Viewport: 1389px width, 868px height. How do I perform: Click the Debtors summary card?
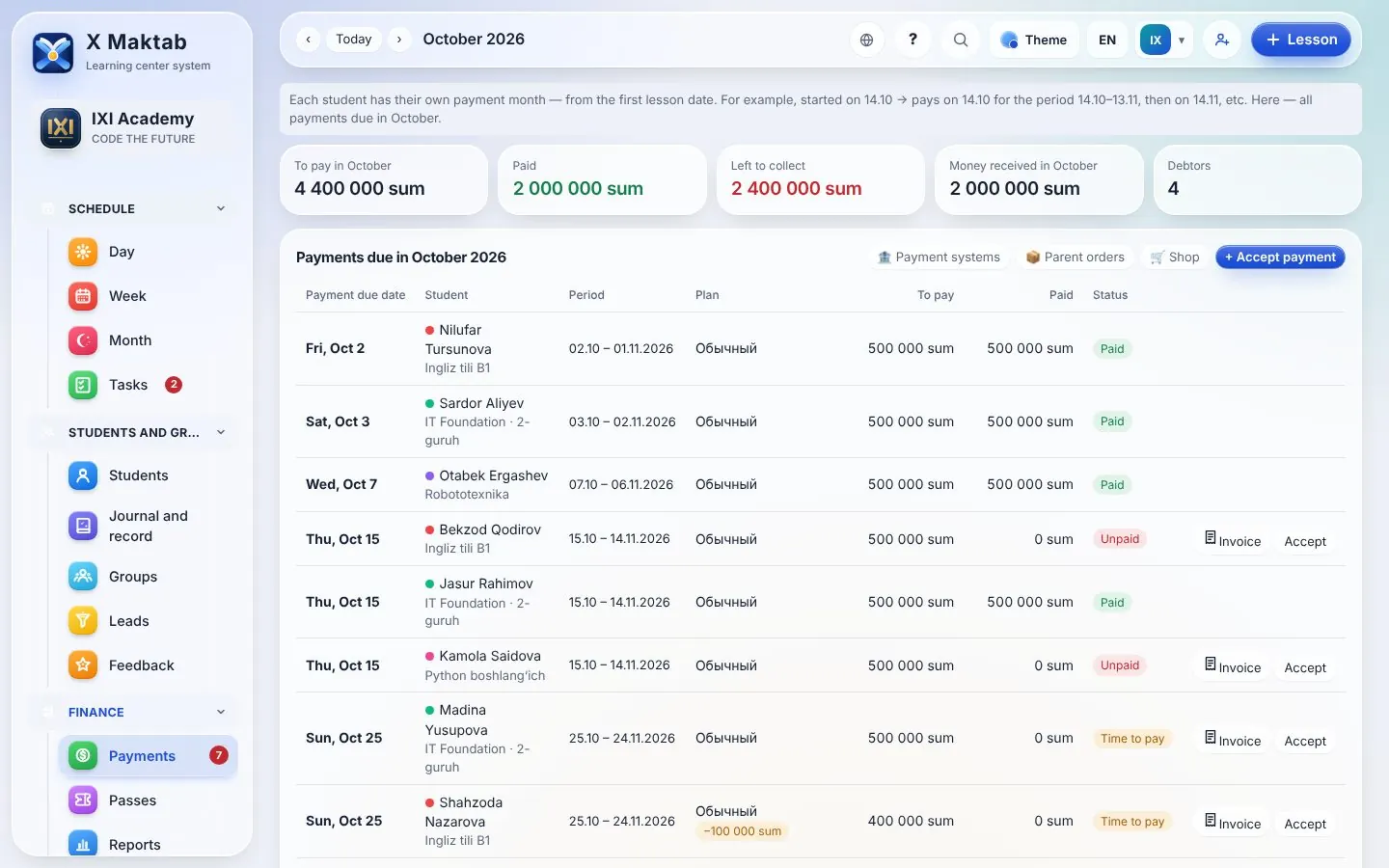(x=1257, y=179)
